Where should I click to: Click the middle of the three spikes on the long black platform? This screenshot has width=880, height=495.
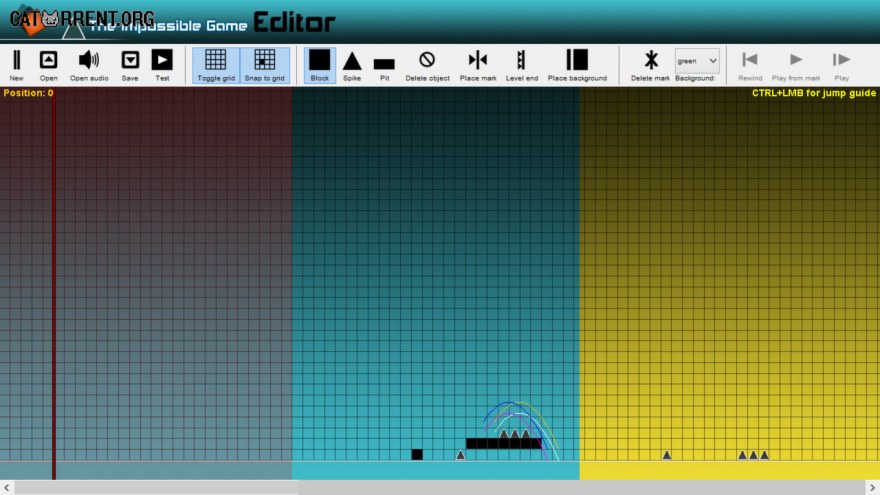[x=515, y=433]
